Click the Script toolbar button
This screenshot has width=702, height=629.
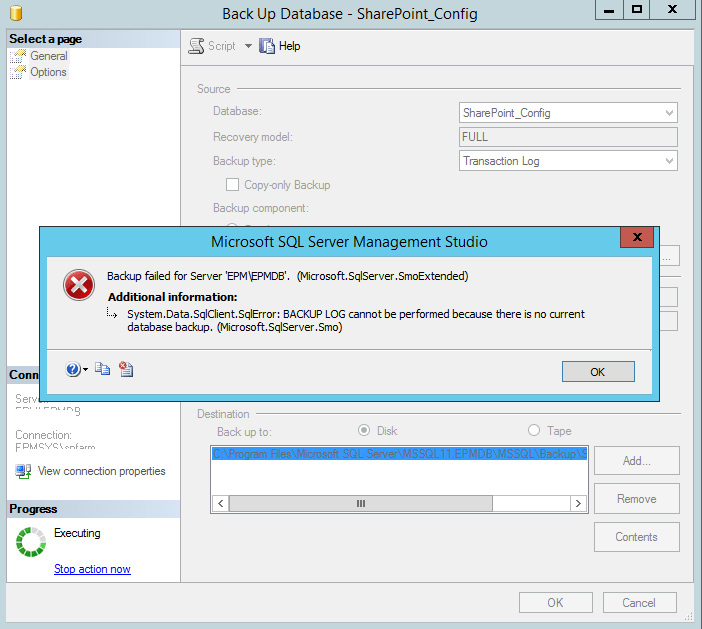pyautogui.click(x=212, y=46)
